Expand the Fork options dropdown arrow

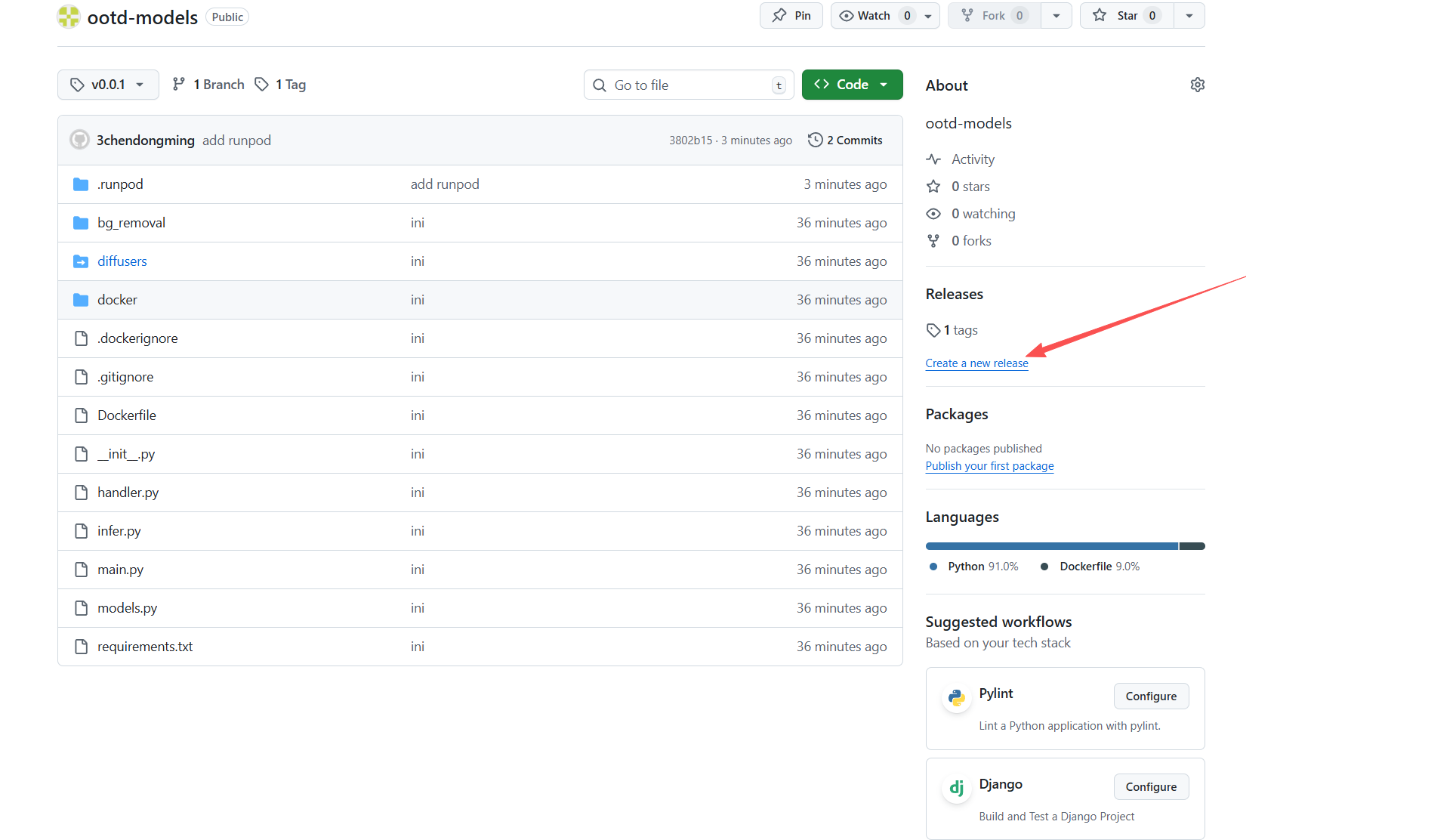coord(1056,16)
